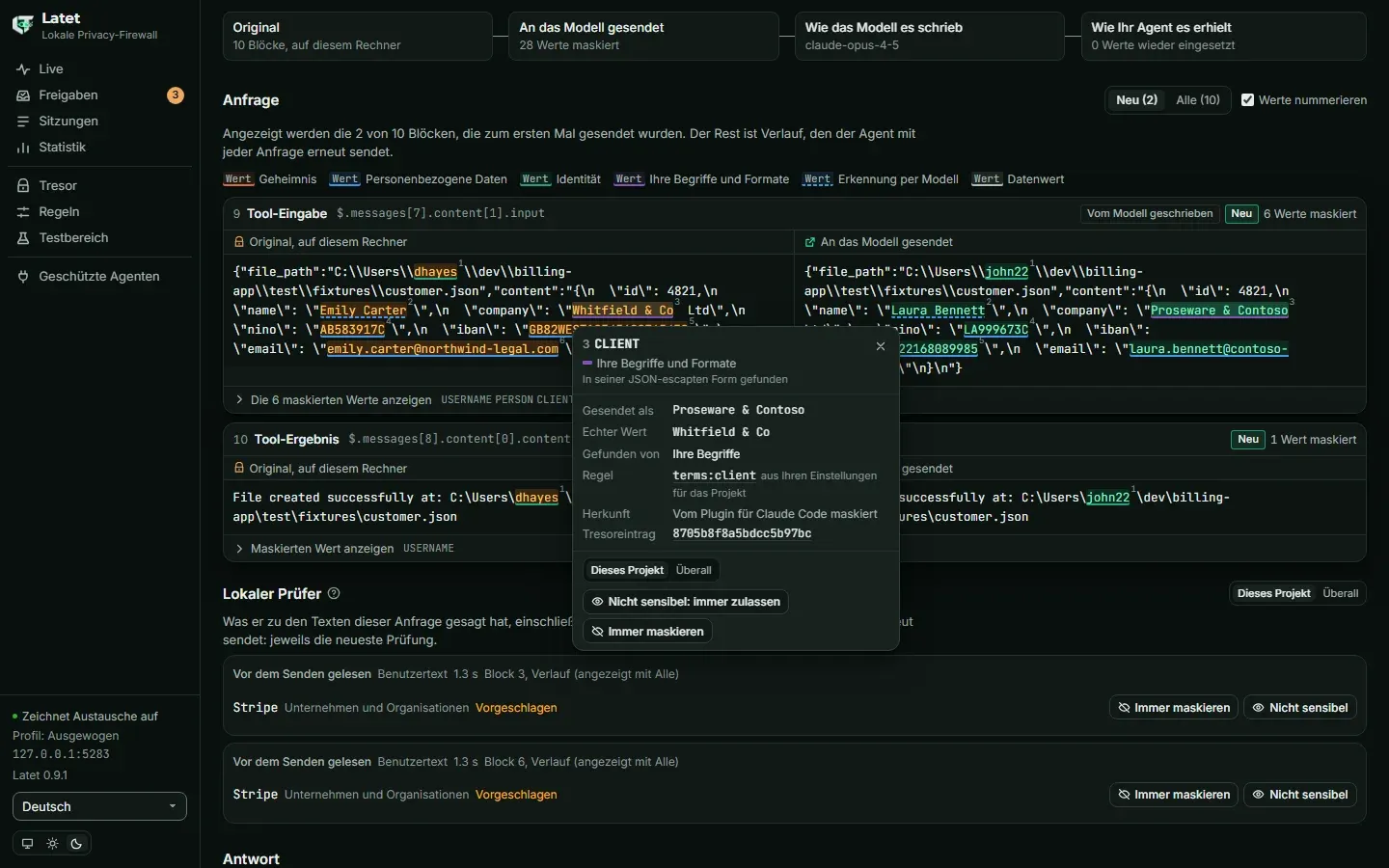Click the Testbereich flask icon
The image size is (1389, 868).
(23, 238)
